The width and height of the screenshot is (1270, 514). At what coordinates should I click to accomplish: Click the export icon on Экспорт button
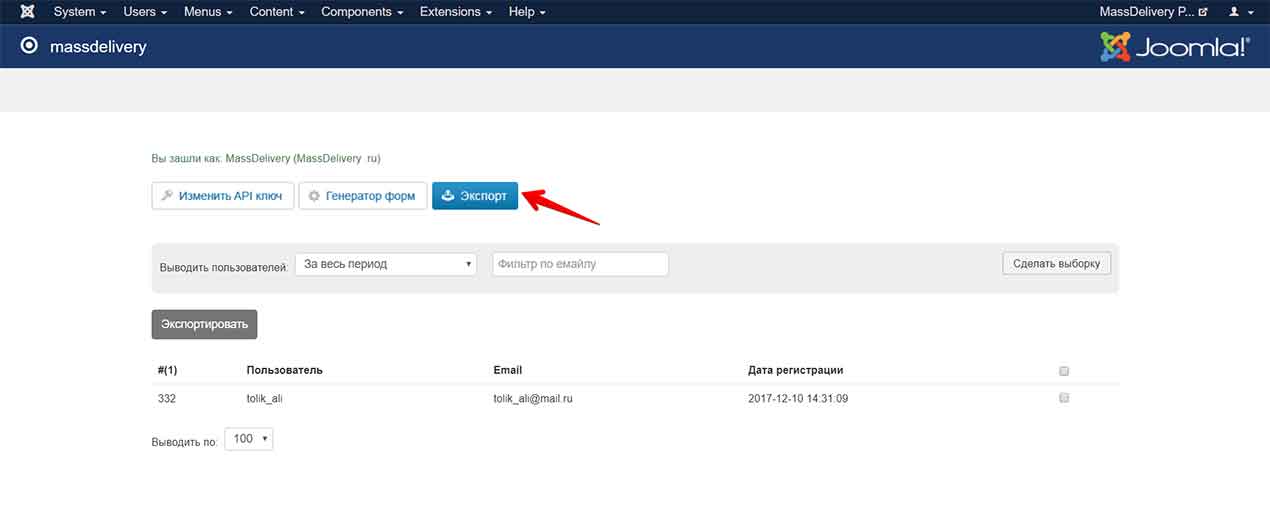point(448,196)
